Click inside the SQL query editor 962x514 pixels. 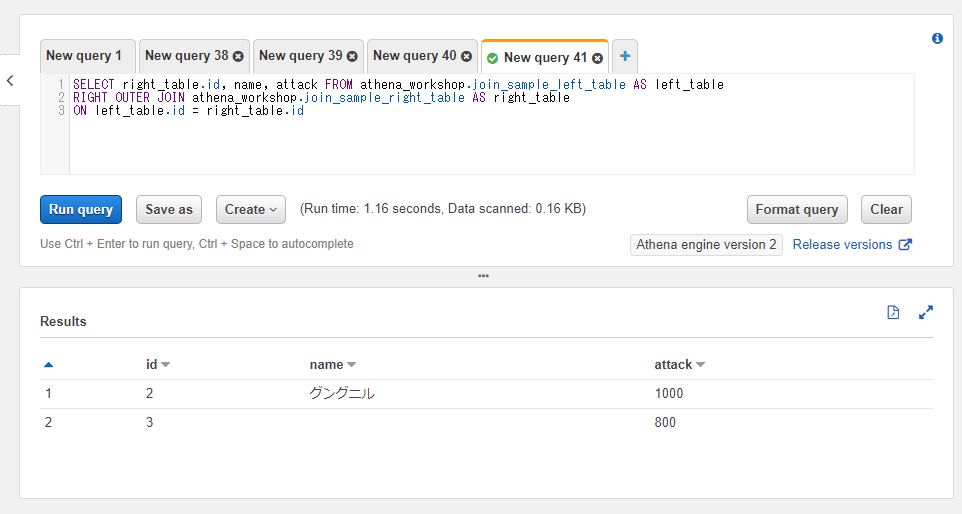click(x=490, y=140)
